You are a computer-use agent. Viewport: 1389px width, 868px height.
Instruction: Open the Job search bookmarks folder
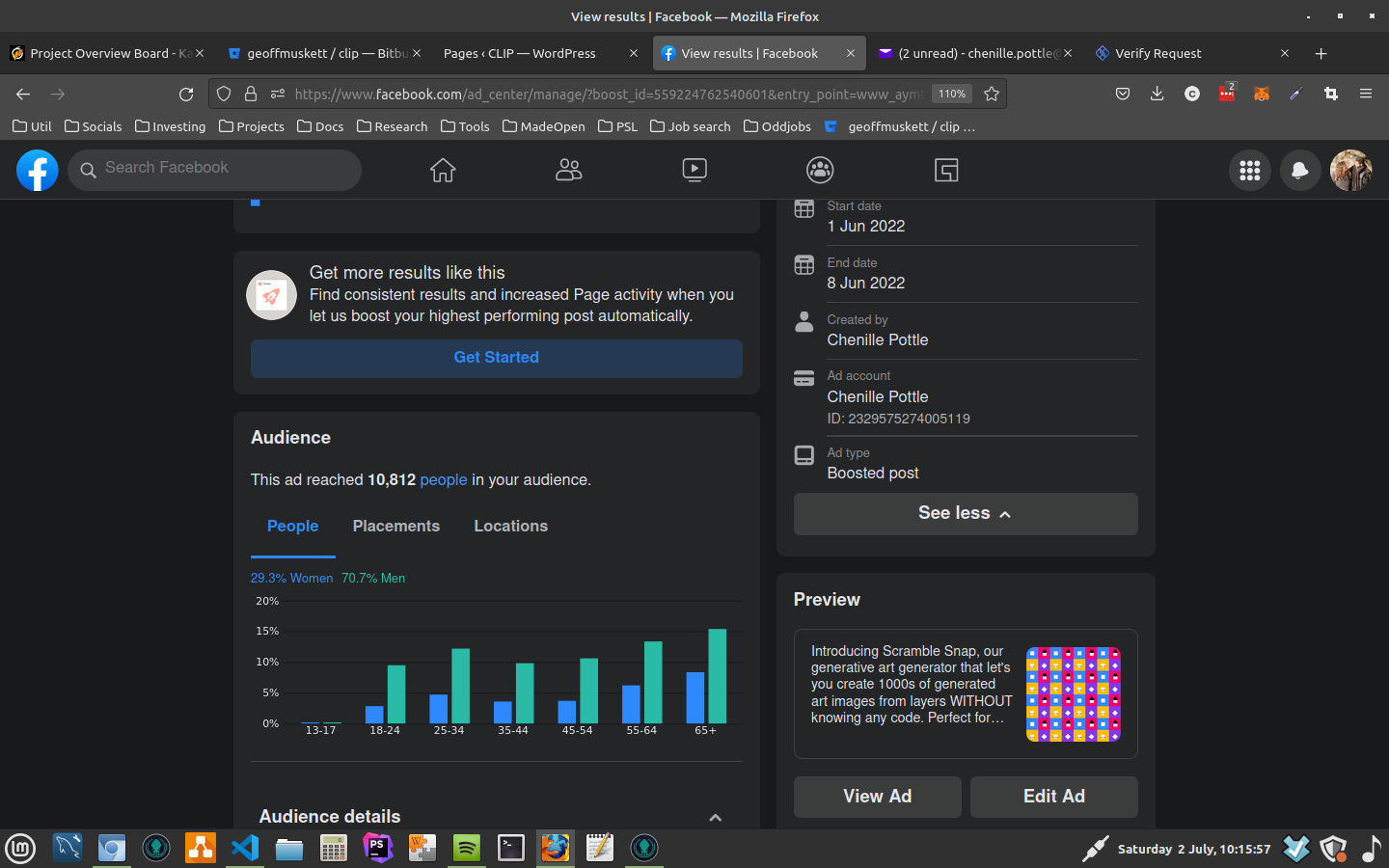[x=690, y=126]
